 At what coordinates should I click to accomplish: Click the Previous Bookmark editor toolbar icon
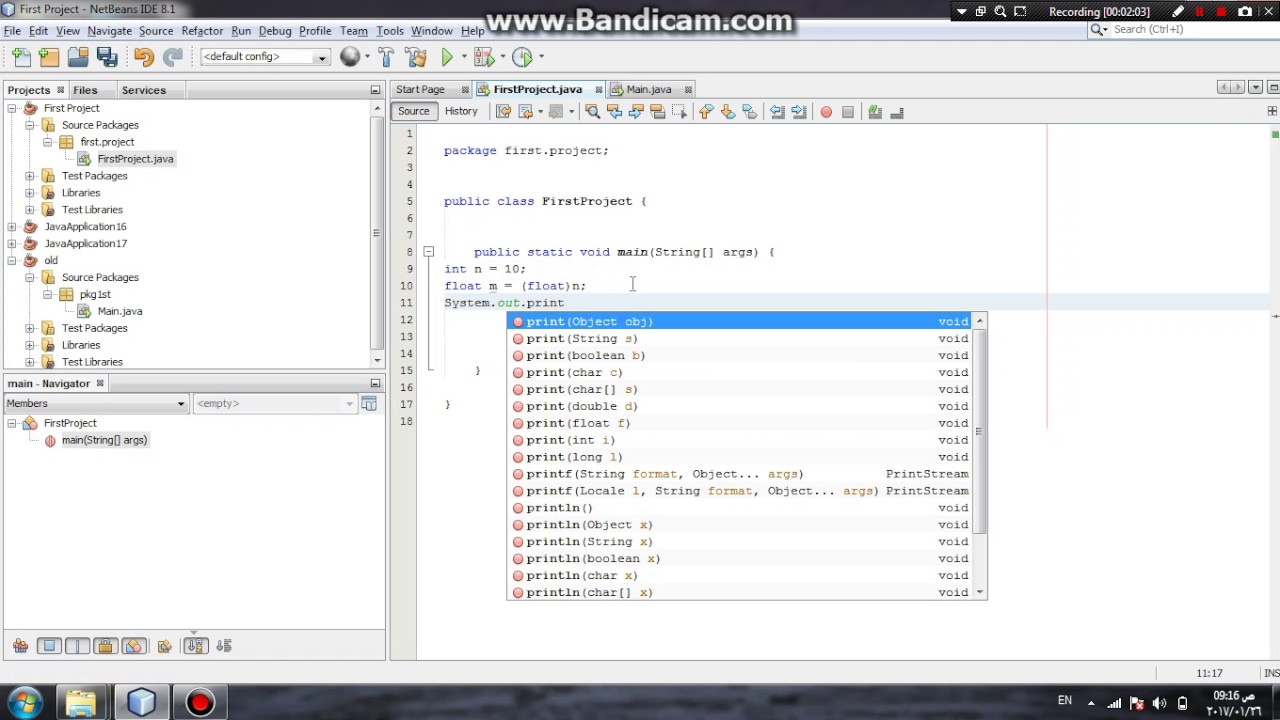tap(706, 112)
